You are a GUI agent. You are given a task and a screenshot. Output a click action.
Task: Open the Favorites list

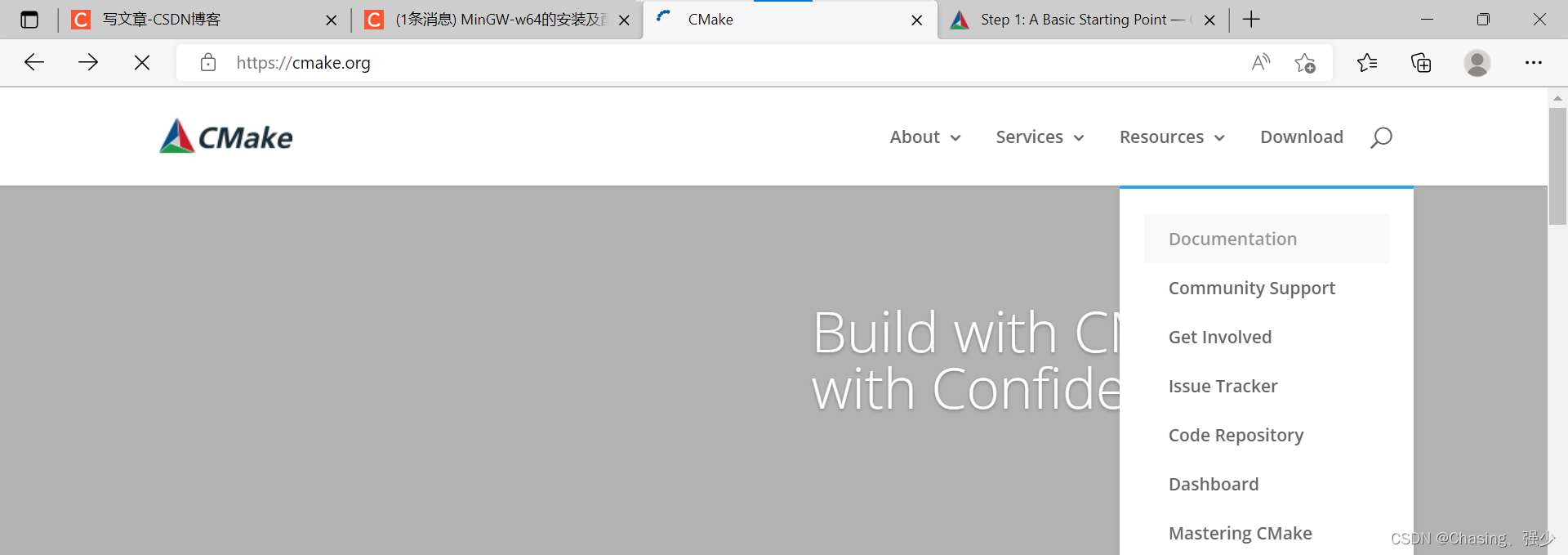tap(1367, 62)
